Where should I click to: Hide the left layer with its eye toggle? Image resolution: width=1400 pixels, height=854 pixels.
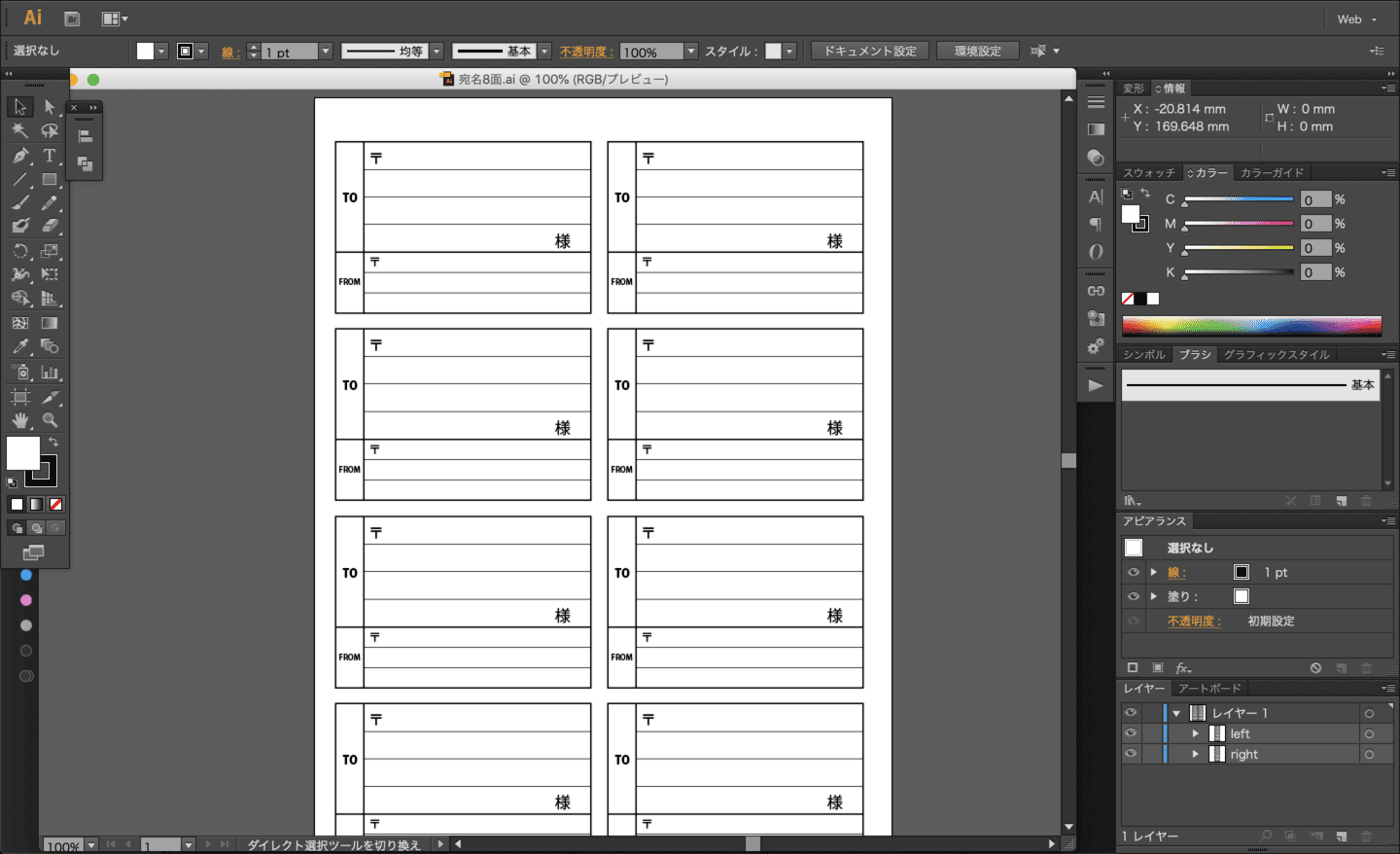coord(1132,733)
